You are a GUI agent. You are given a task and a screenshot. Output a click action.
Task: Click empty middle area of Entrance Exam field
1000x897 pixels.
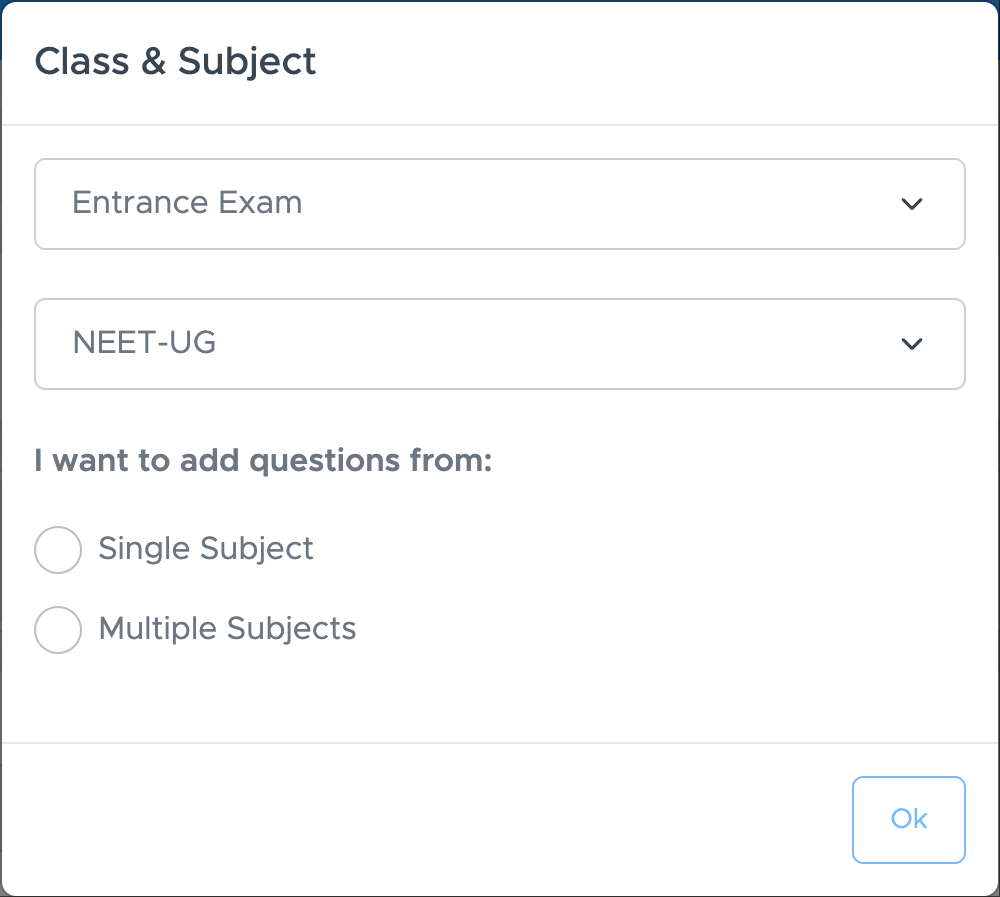coord(560,204)
